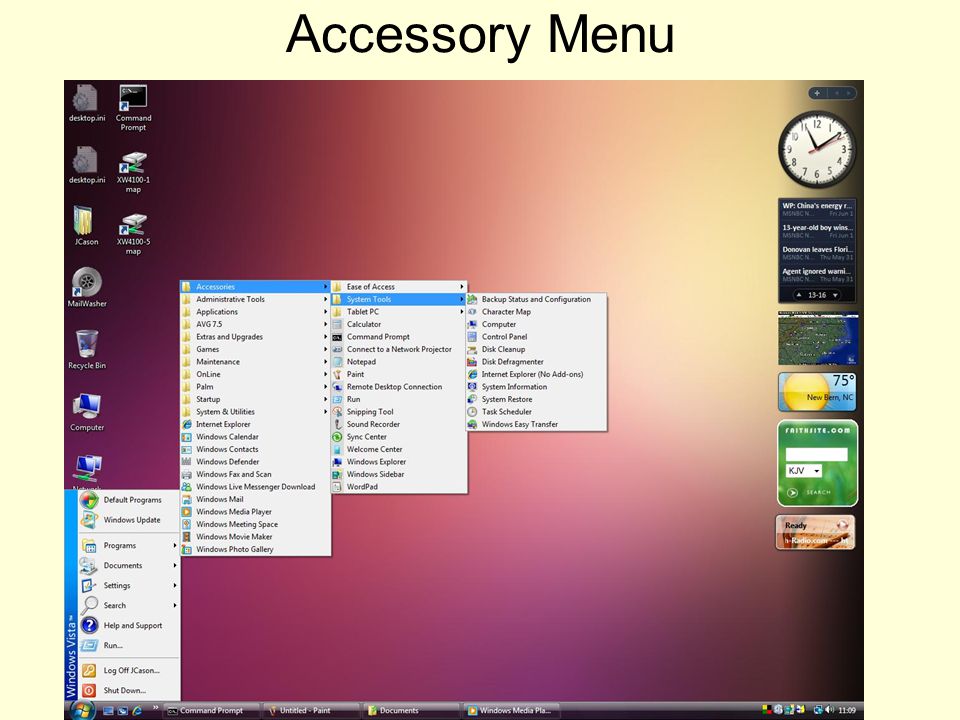
Task: Open Help and Support
Action: pyautogui.click(x=129, y=625)
